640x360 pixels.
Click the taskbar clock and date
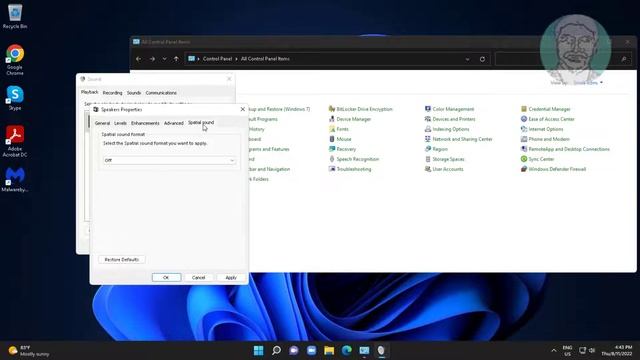[616, 351]
